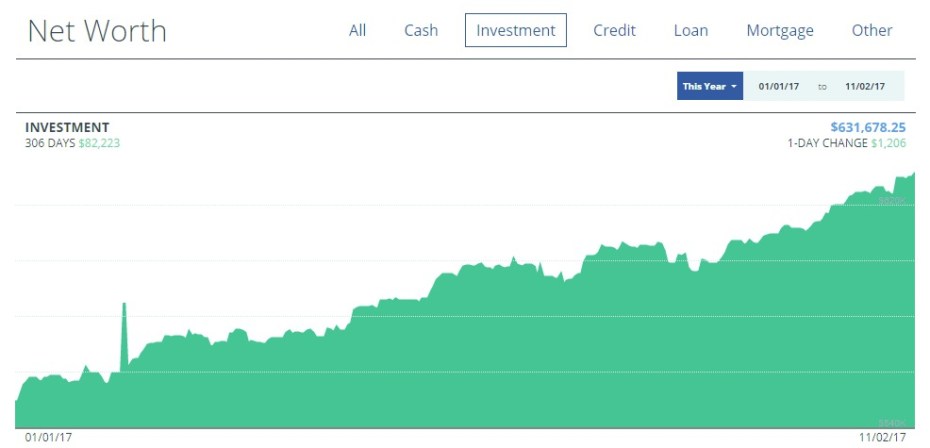Switch to the Other tab
Image resolution: width=930 pixels, height=448 pixels.
(x=872, y=31)
